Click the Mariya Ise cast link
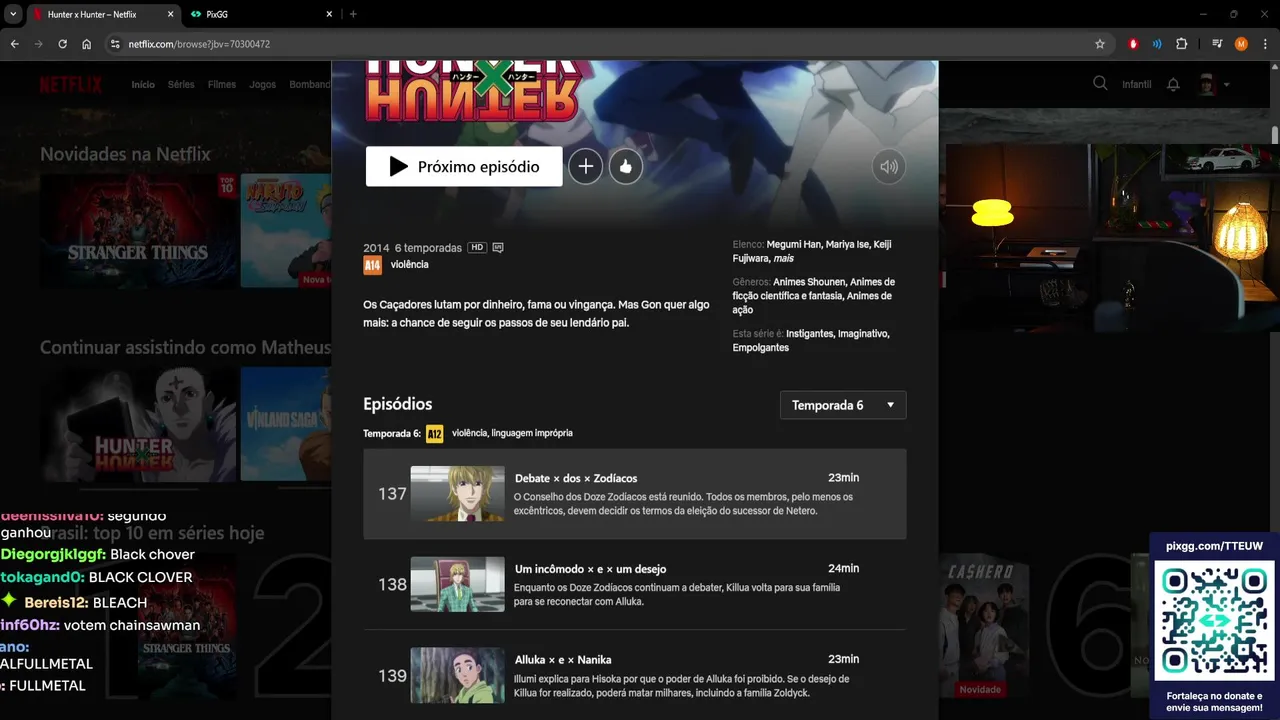This screenshot has width=1280, height=720. pyautogui.click(x=846, y=244)
